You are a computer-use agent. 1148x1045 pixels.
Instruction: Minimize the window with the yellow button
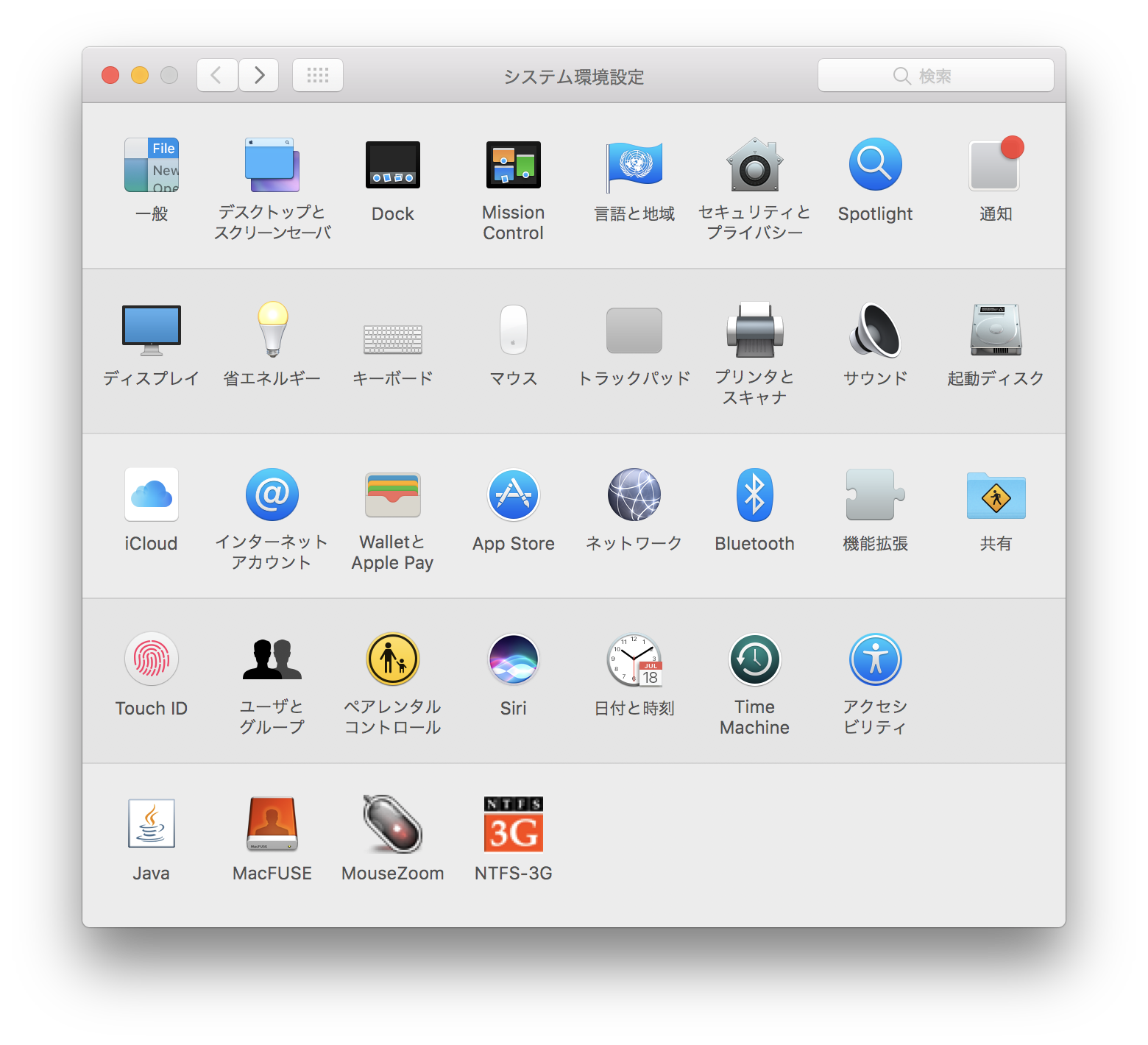coord(140,75)
